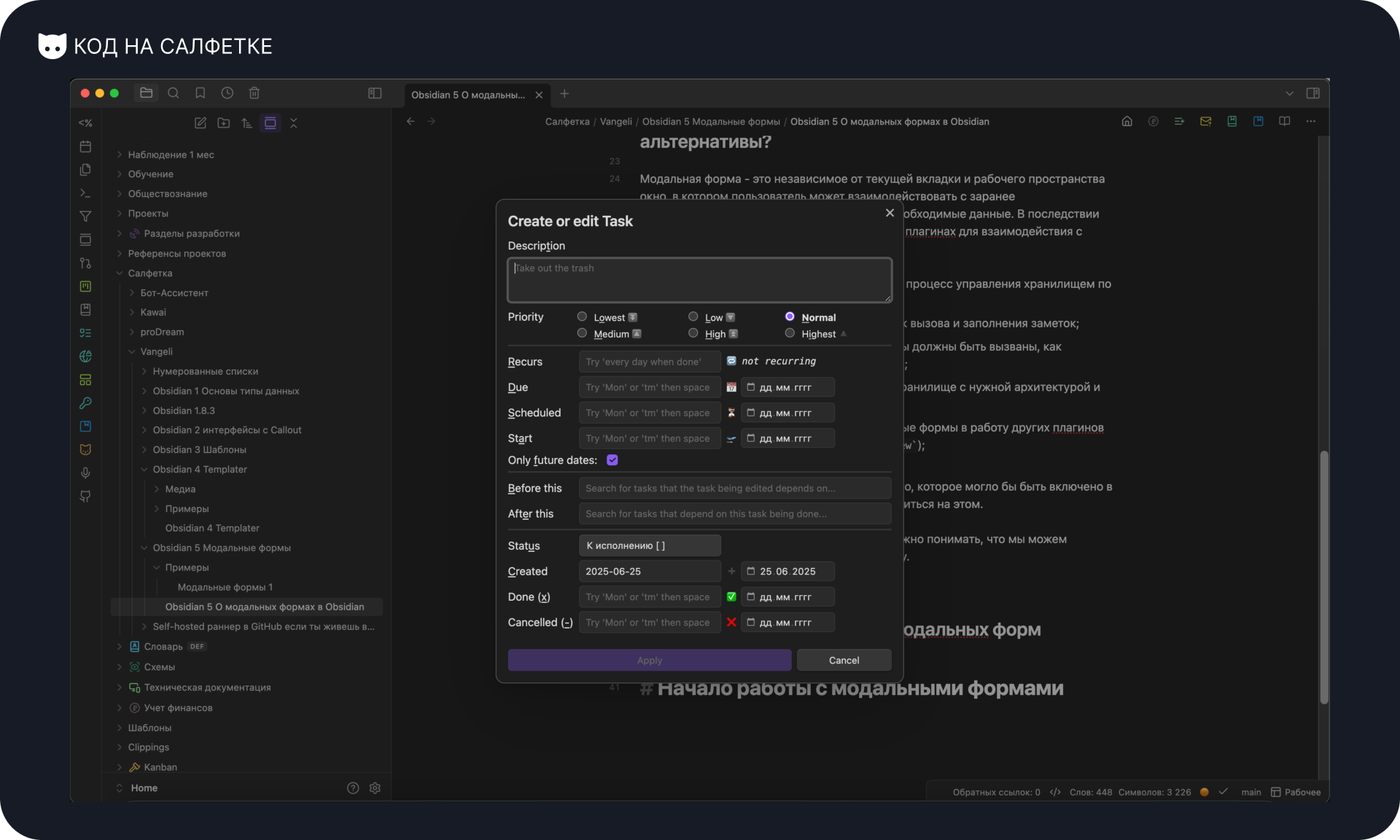Screen dimensions: 1400x840
Task: Expand 'Обучение' folder
Action: [x=120, y=174]
